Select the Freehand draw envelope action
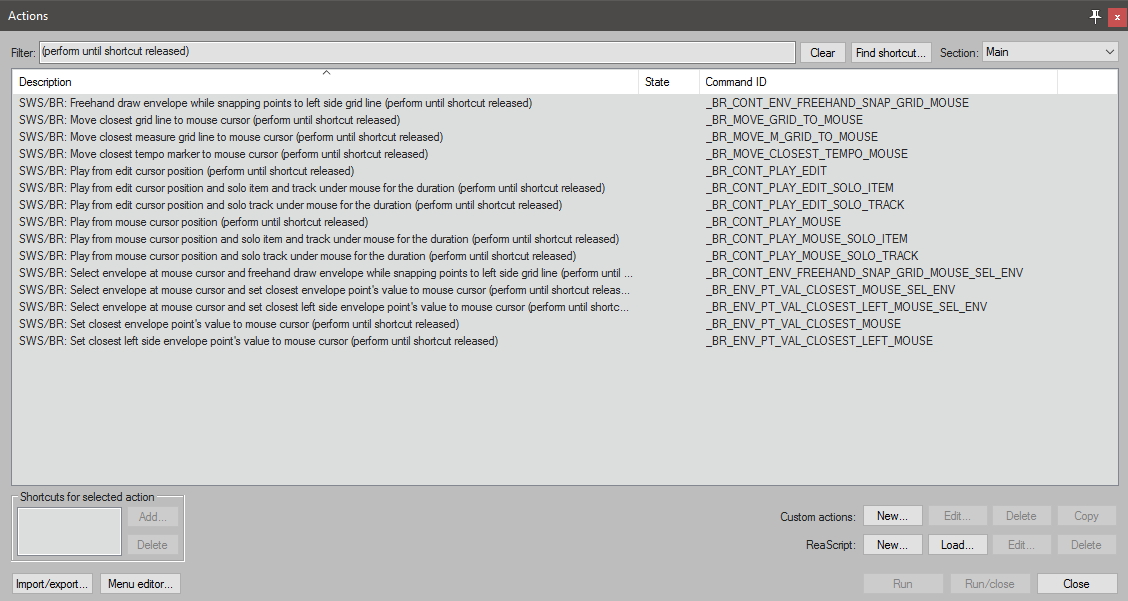The height and width of the screenshot is (601, 1128). point(275,103)
